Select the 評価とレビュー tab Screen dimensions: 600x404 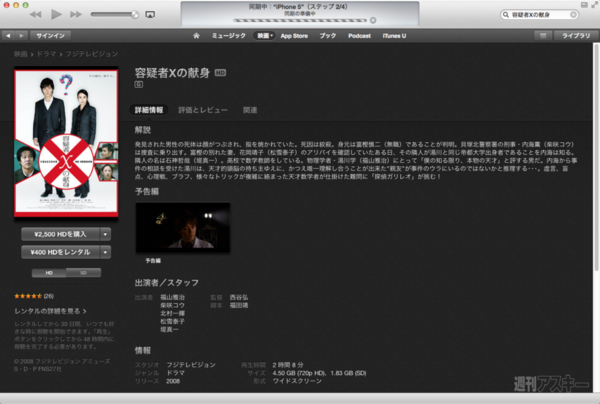click(203, 110)
